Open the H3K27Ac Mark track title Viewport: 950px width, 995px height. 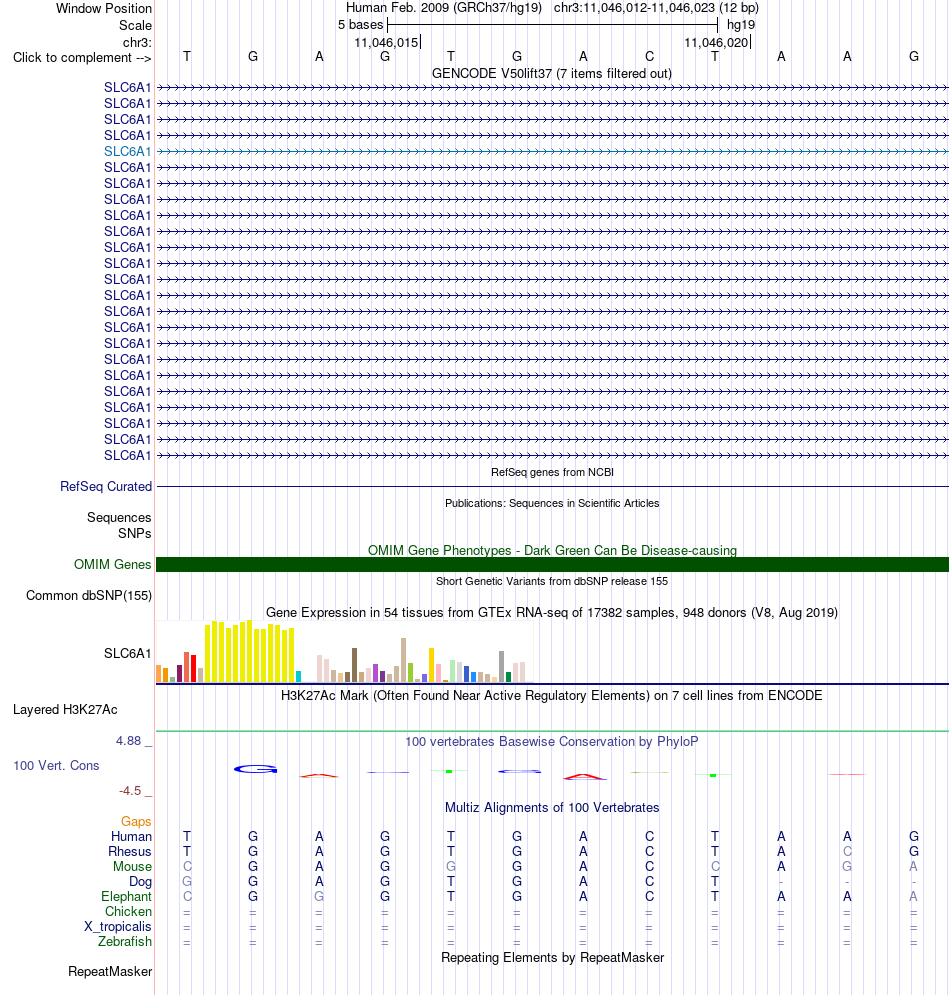coord(551,695)
